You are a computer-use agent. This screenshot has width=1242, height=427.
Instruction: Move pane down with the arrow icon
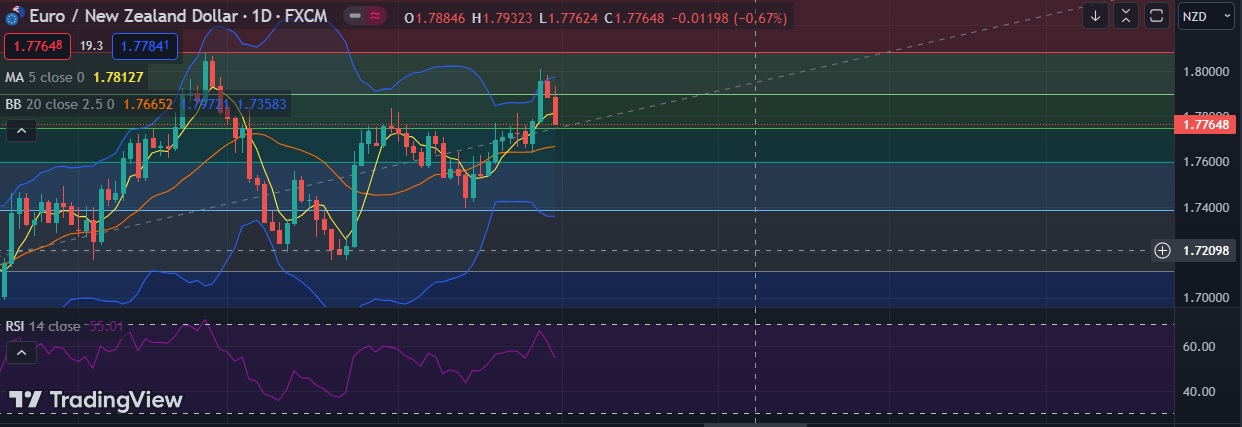(x=1096, y=16)
